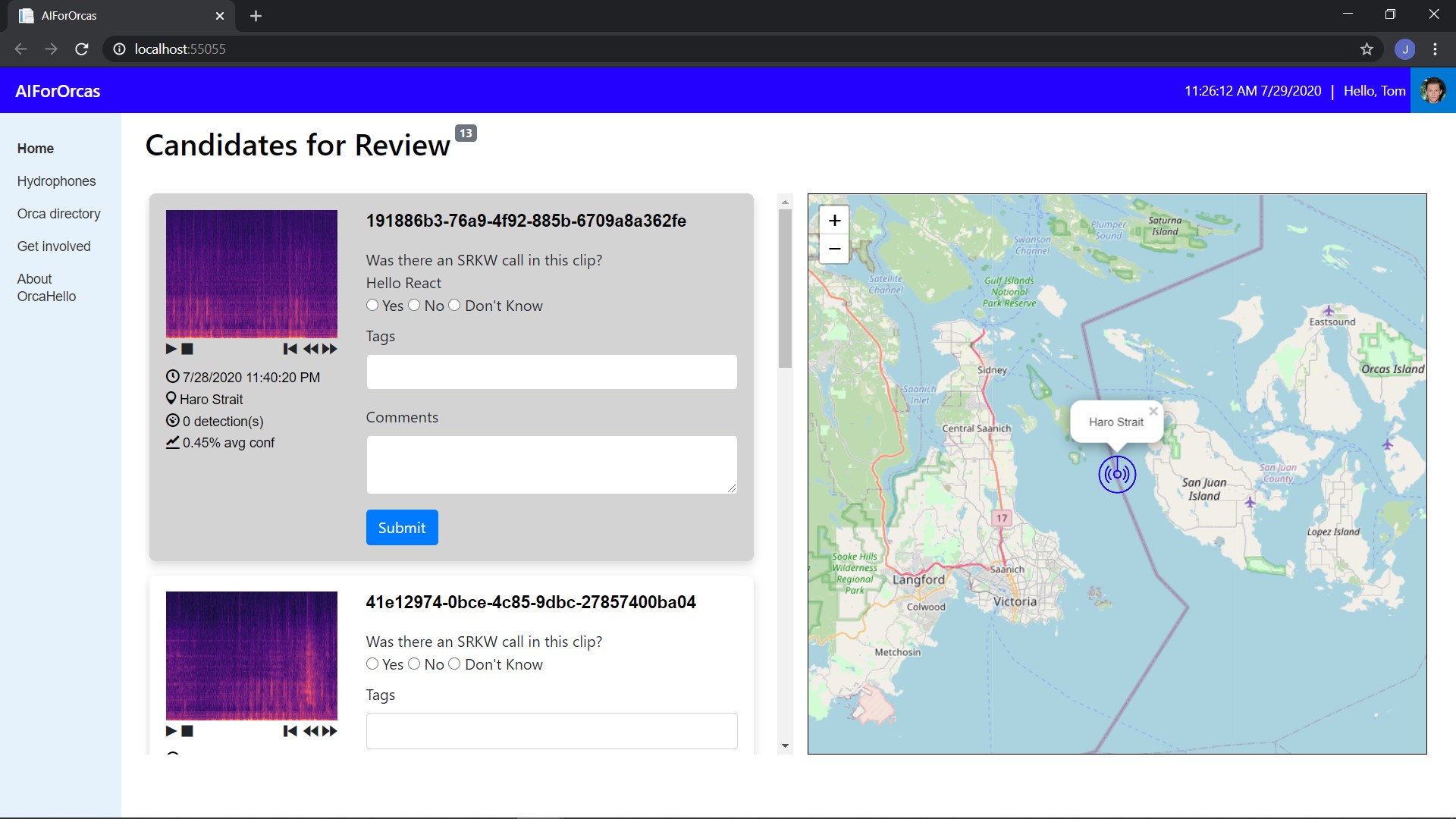Zoom out on the hydrophone map

pyautogui.click(x=834, y=249)
